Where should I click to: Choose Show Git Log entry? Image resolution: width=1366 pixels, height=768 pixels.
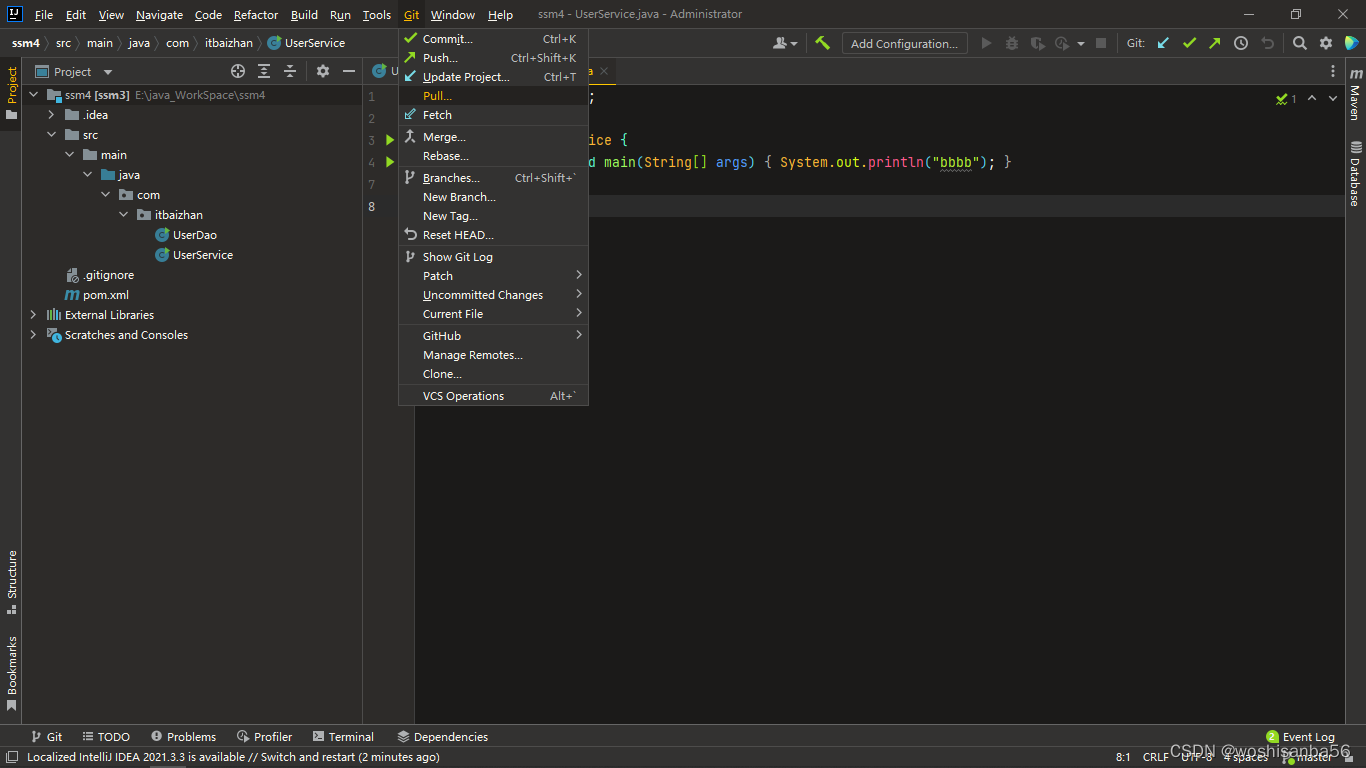tap(493, 257)
